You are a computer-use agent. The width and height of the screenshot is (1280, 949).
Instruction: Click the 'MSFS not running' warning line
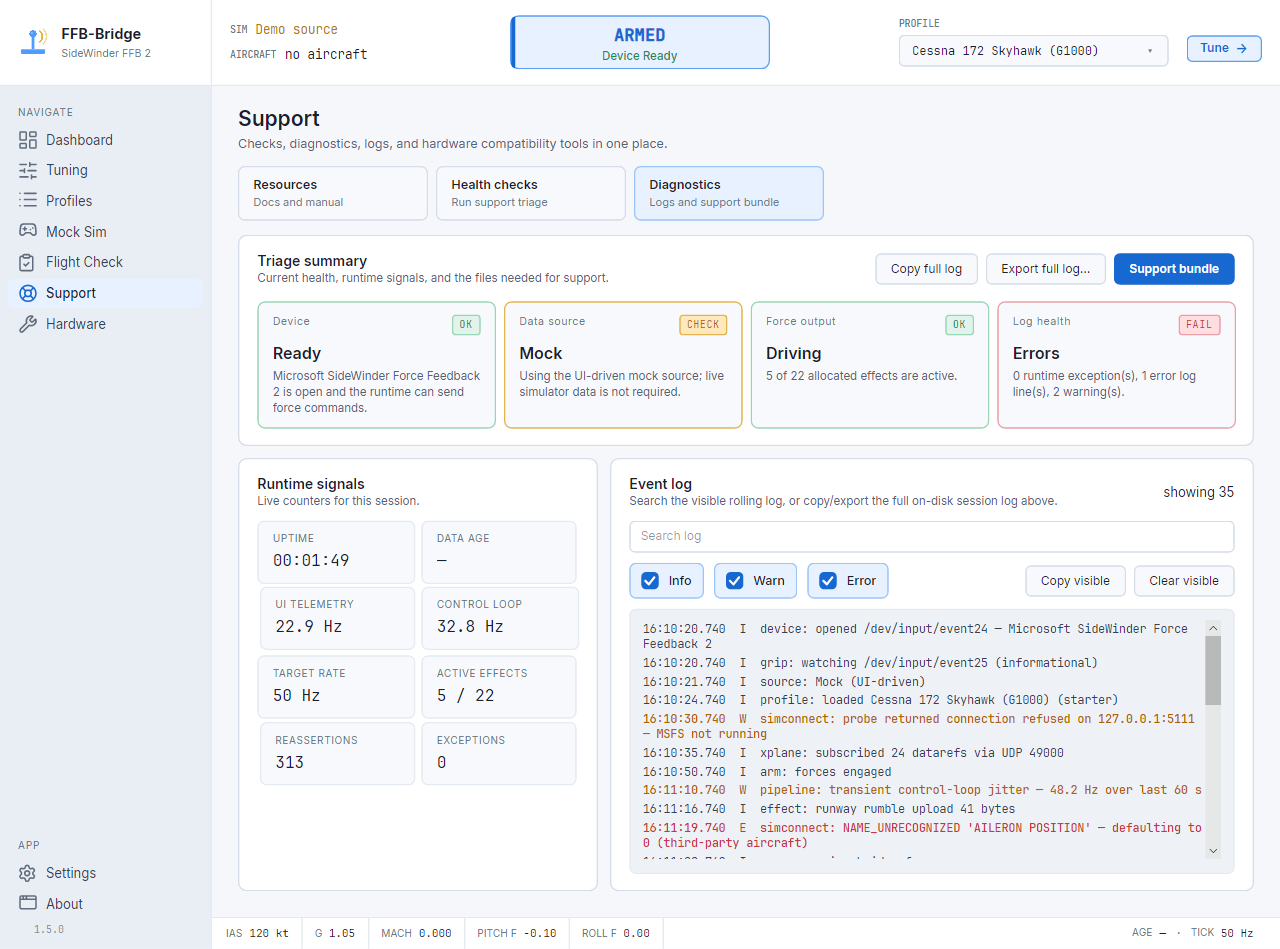(x=918, y=726)
